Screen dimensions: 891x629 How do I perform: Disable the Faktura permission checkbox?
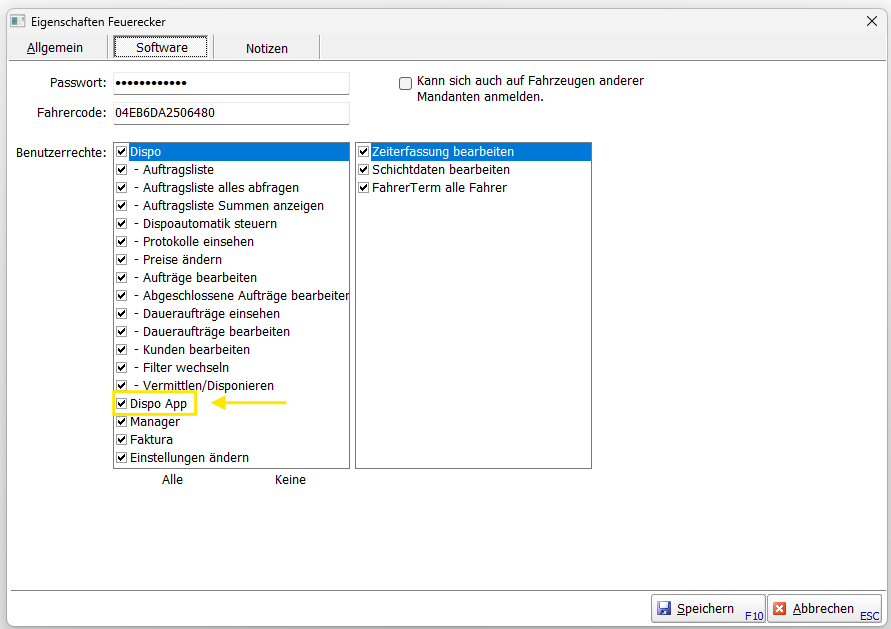[122, 440]
